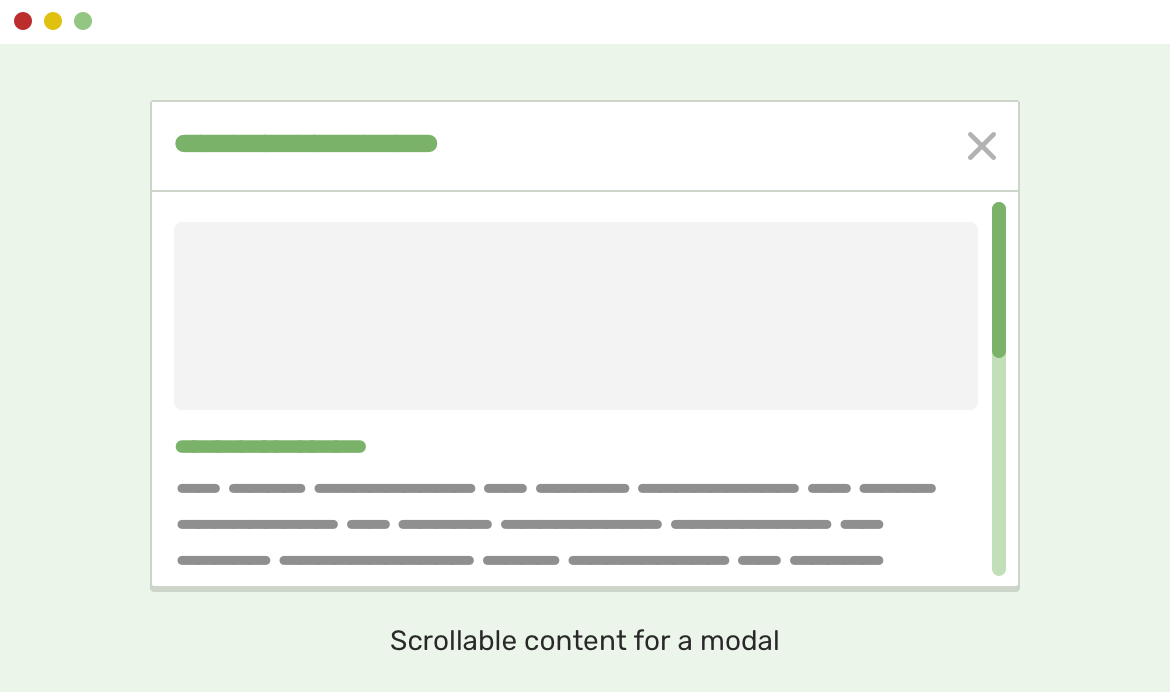Select last short dash in second paragraph line
The height and width of the screenshot is (692, 1170).
coord(861,524)
